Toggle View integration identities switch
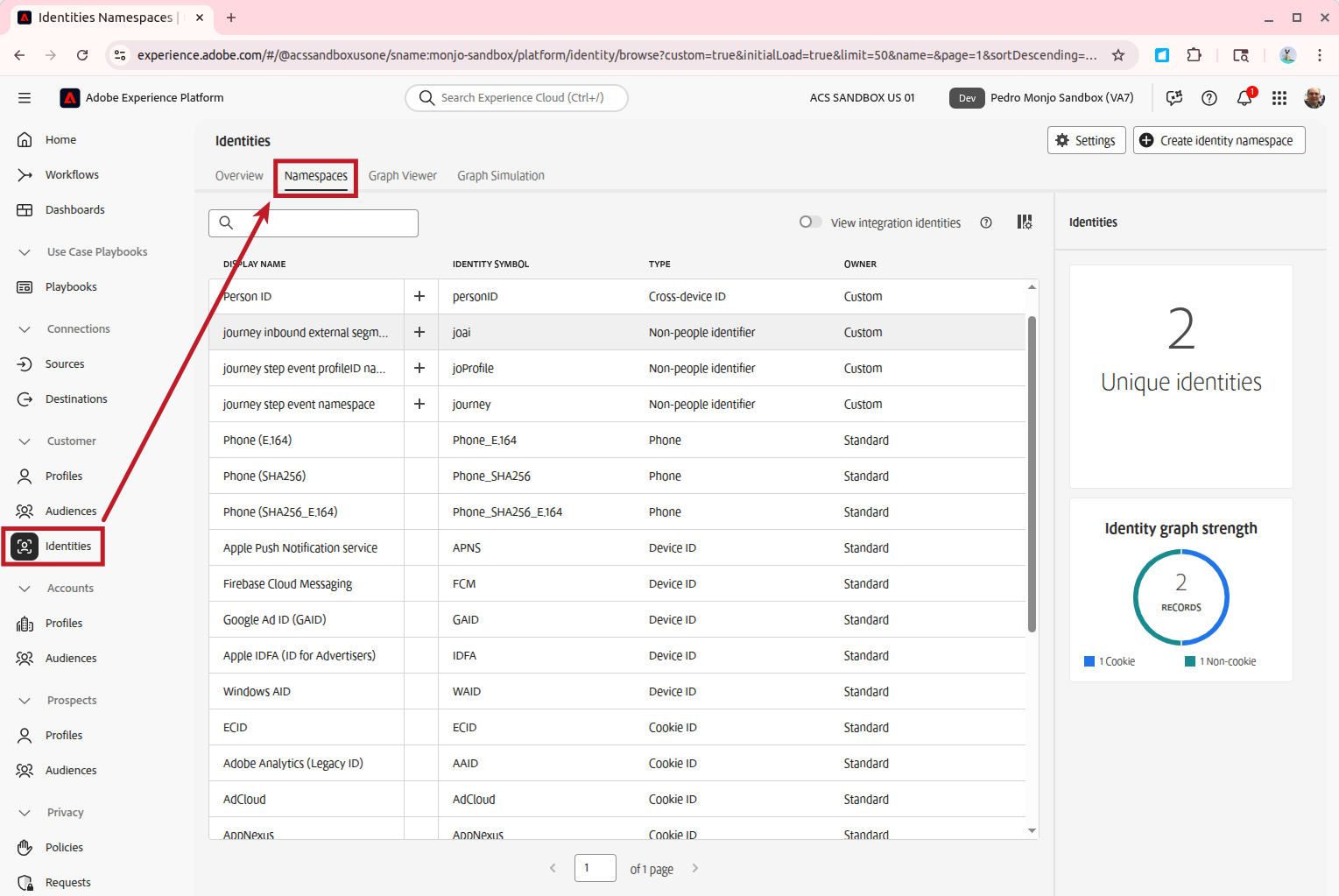The image size is (1339, 896). click(x=810, y=222)
